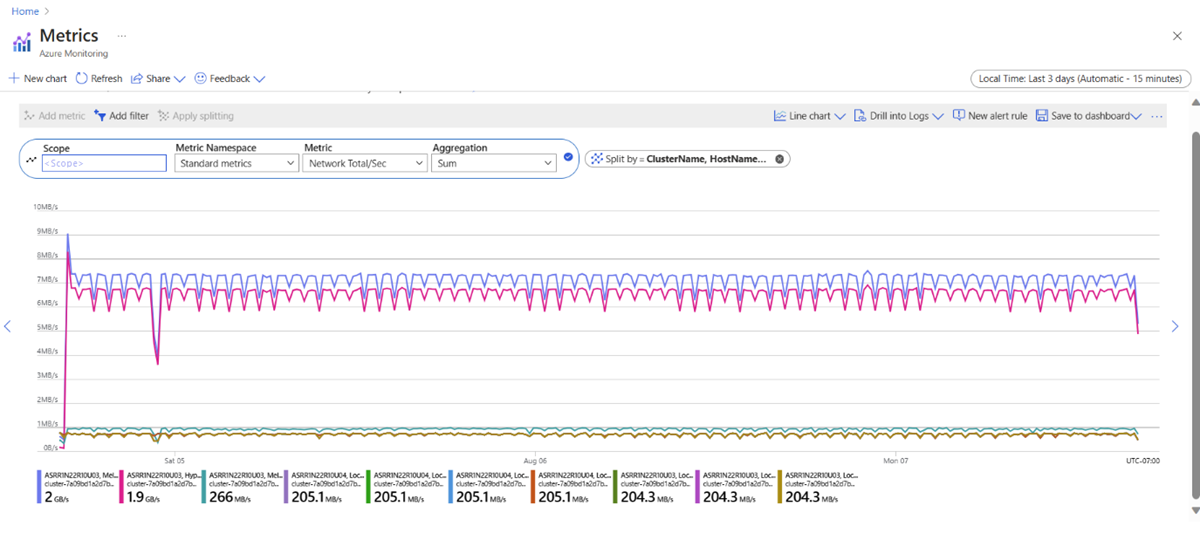Image resolution: width=1200 pixels, height=547 pixels.
Task: Open the Line chart type menu
Action: 809,116
